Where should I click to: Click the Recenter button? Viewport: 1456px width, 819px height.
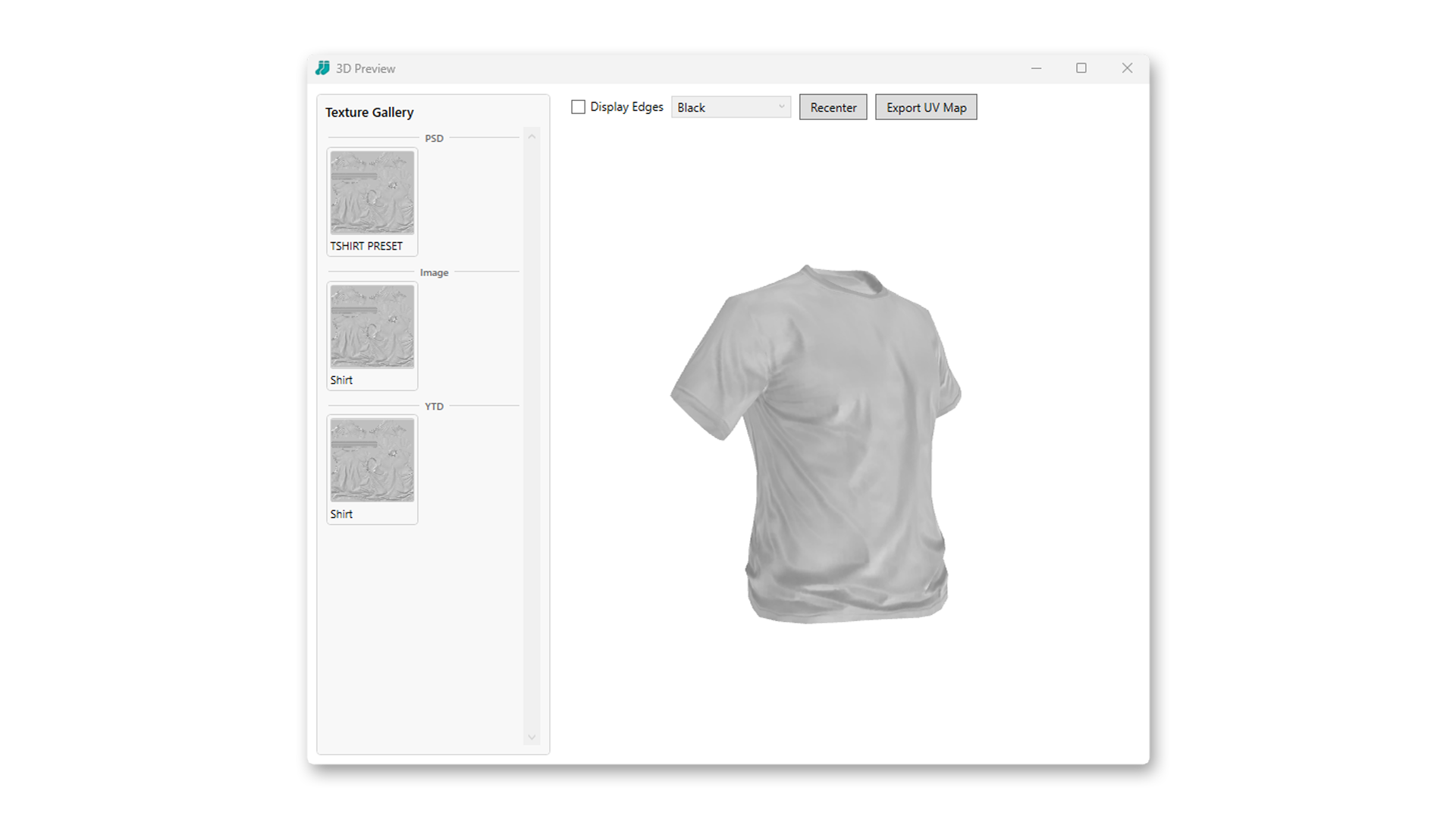[x=833, y=107]
